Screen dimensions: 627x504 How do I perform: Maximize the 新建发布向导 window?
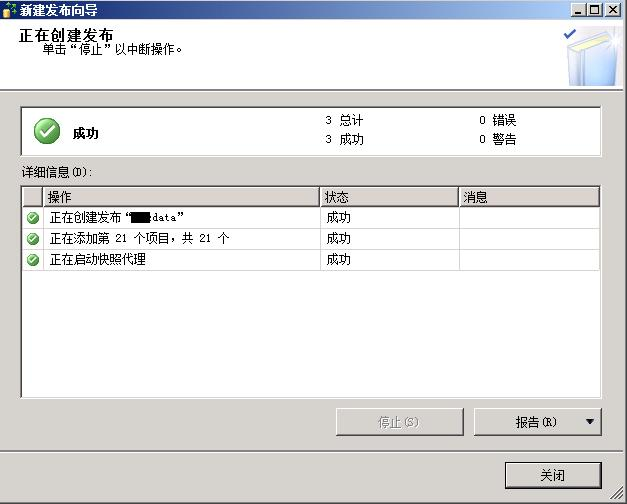(595, 10)
